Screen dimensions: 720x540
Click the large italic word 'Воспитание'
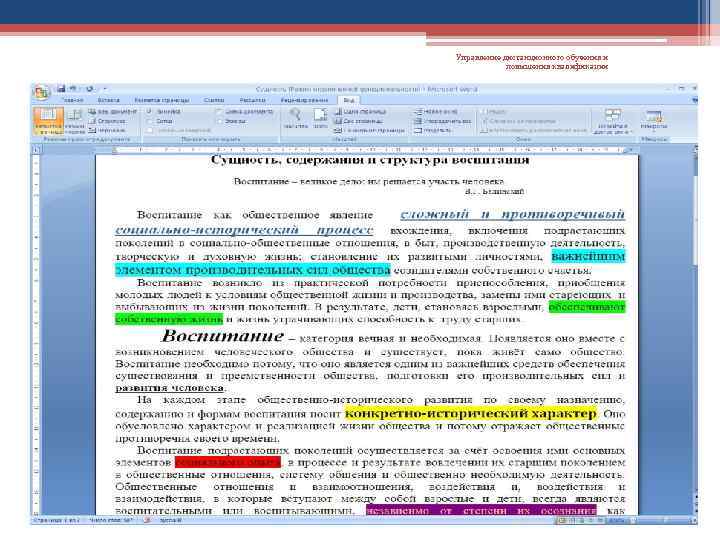(x=223, y=336)
